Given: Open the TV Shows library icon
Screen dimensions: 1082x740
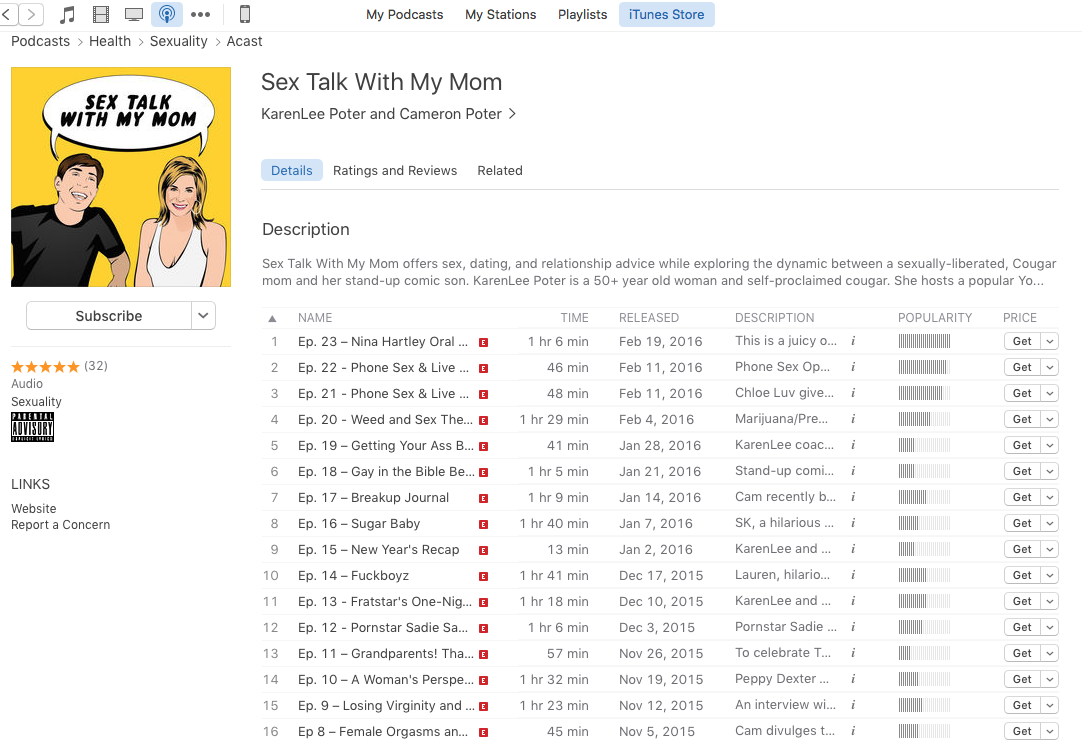Looking at the screenshot, I should 134,14.
